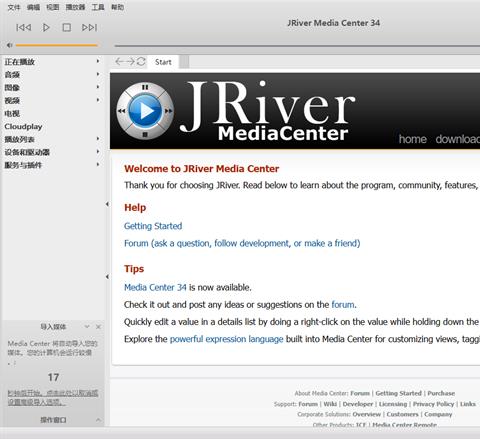The image size is (480, 439).
Task: Open Forum in the Support row
Action: tap(308, 404)
